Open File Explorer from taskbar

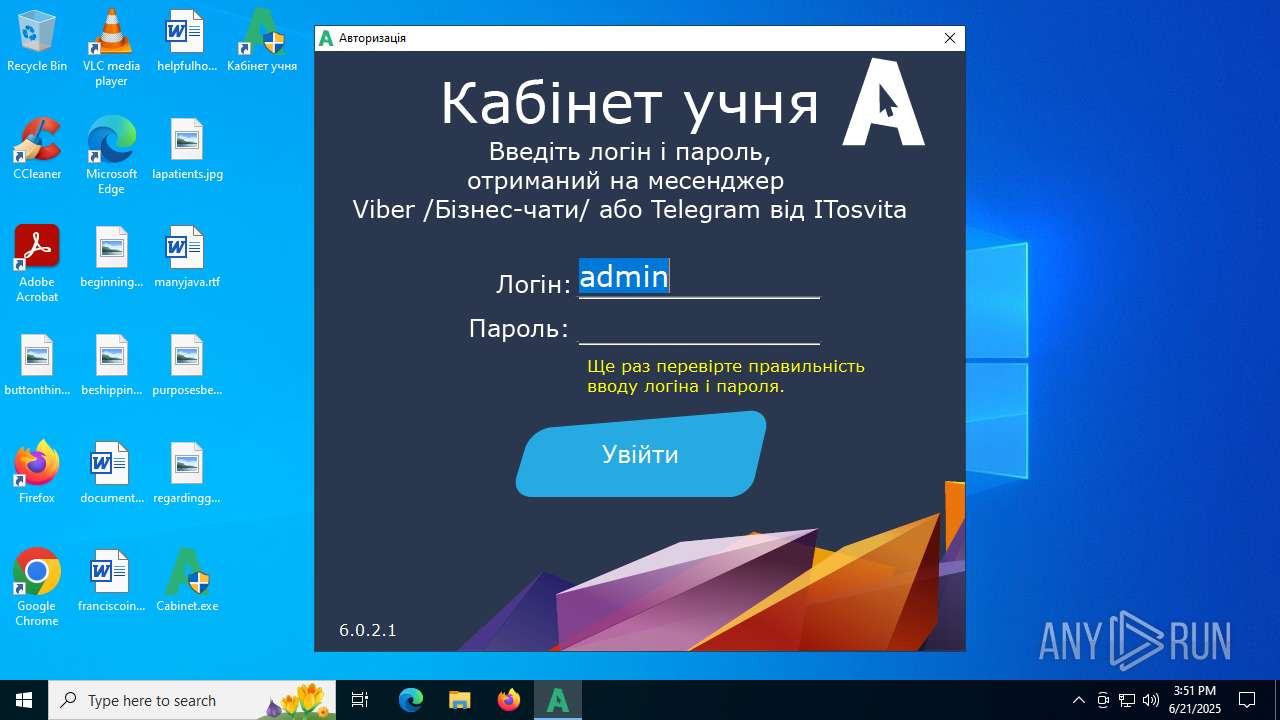pos(460,700)
